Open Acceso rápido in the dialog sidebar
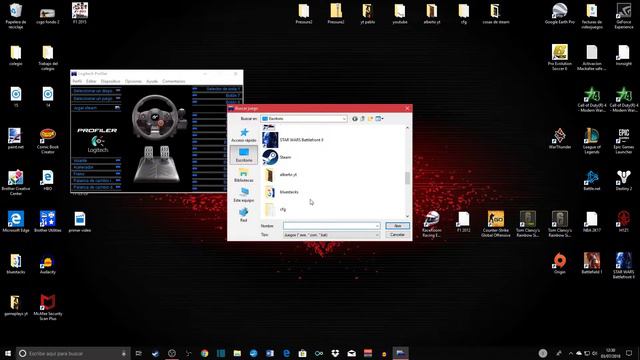This screenshot has width=640, height=360. pos(244,135)
